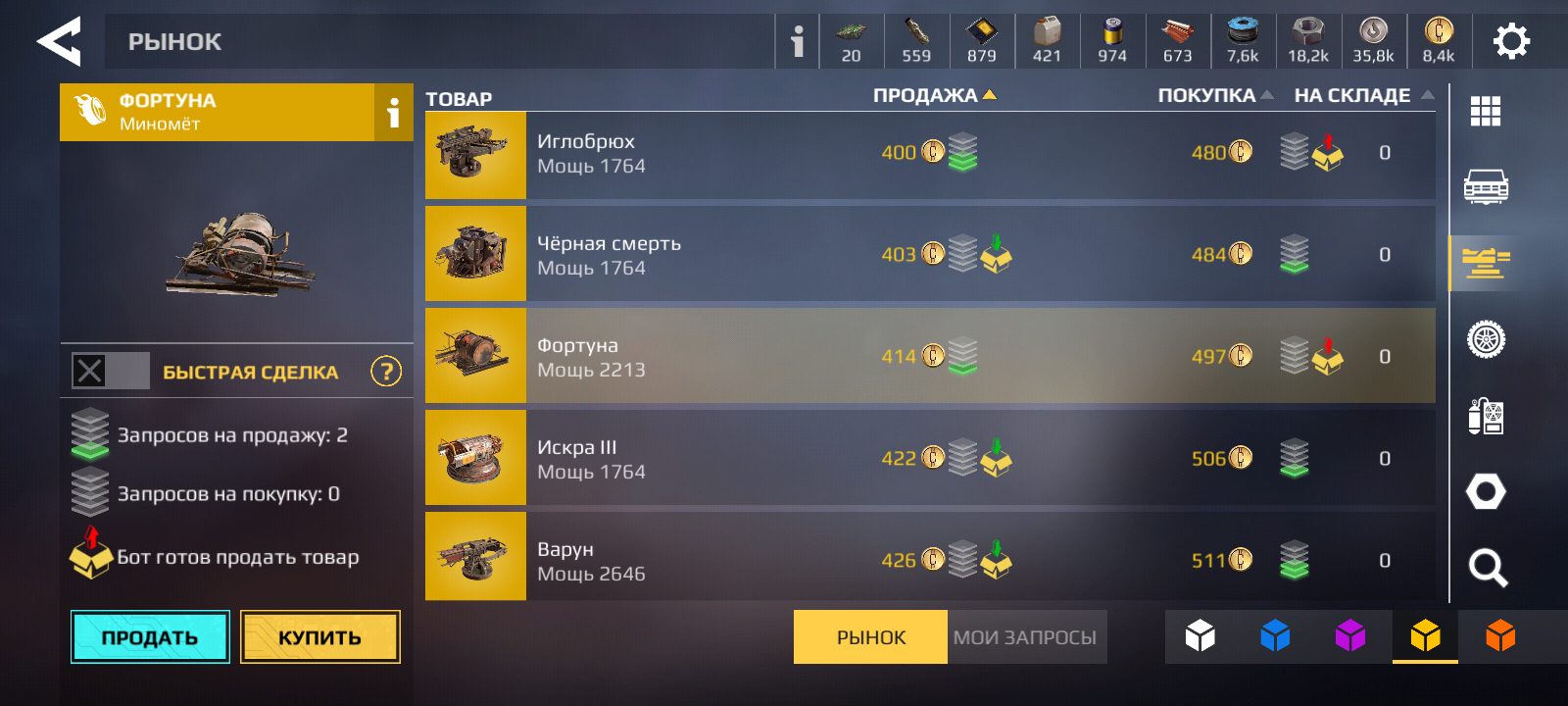Viewport: 1568px width, 706px height.
Task: Show the all-items grid category icon
Action: coord(1486,111)
